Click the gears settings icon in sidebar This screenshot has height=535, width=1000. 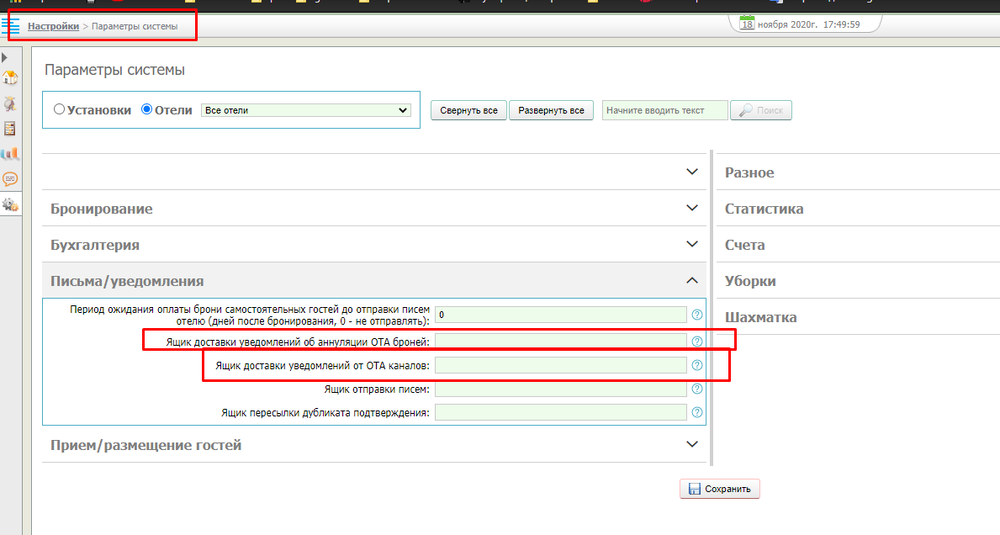tap(10, 204)
